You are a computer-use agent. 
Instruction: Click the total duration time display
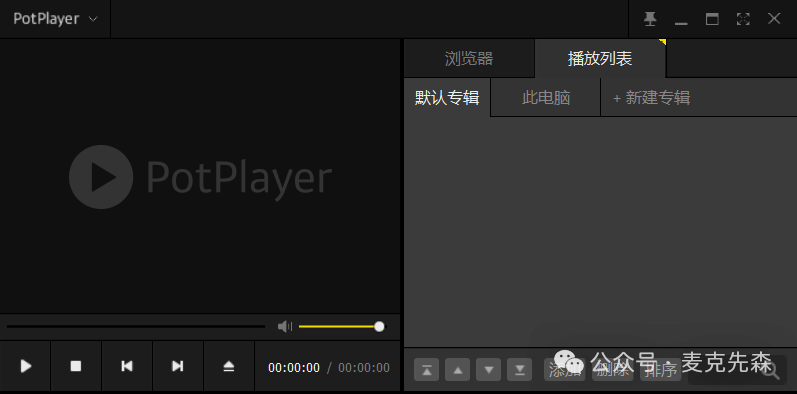(364, 368)
